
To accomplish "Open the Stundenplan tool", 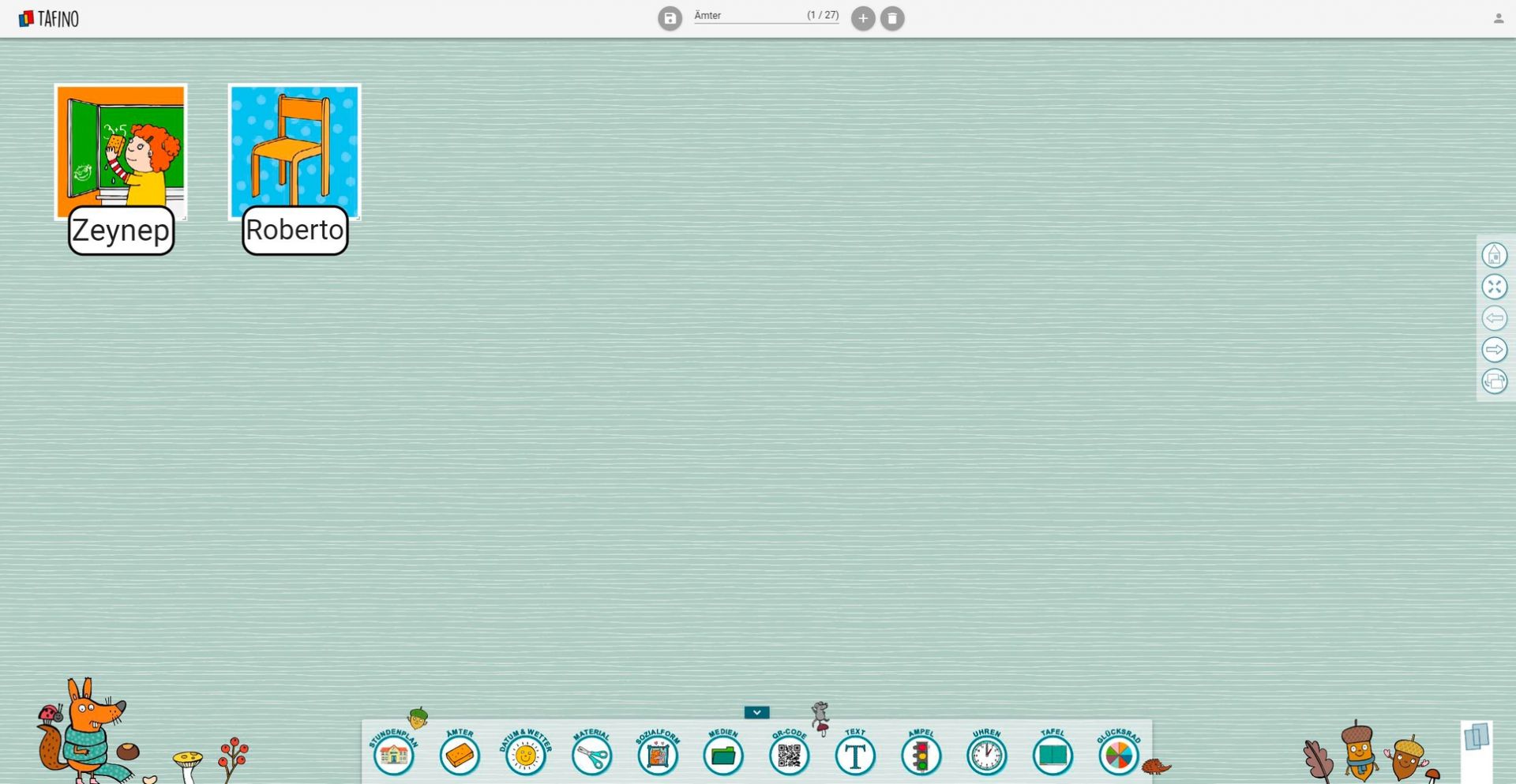I will click(x=393, y=755).
